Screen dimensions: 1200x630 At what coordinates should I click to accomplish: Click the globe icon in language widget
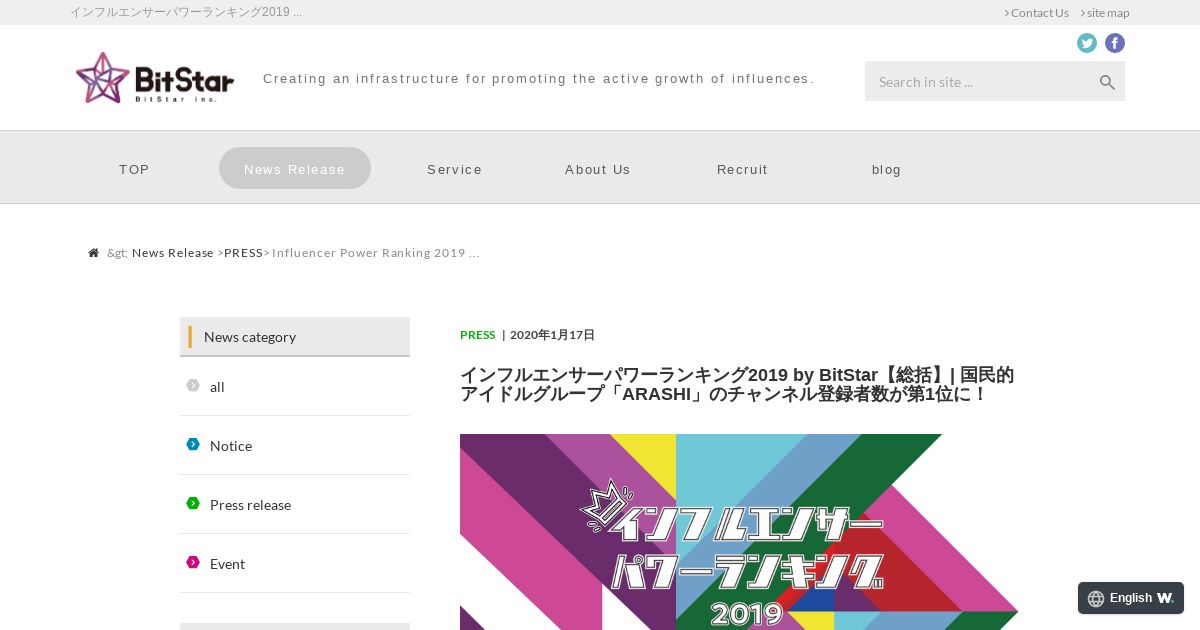1096,598
